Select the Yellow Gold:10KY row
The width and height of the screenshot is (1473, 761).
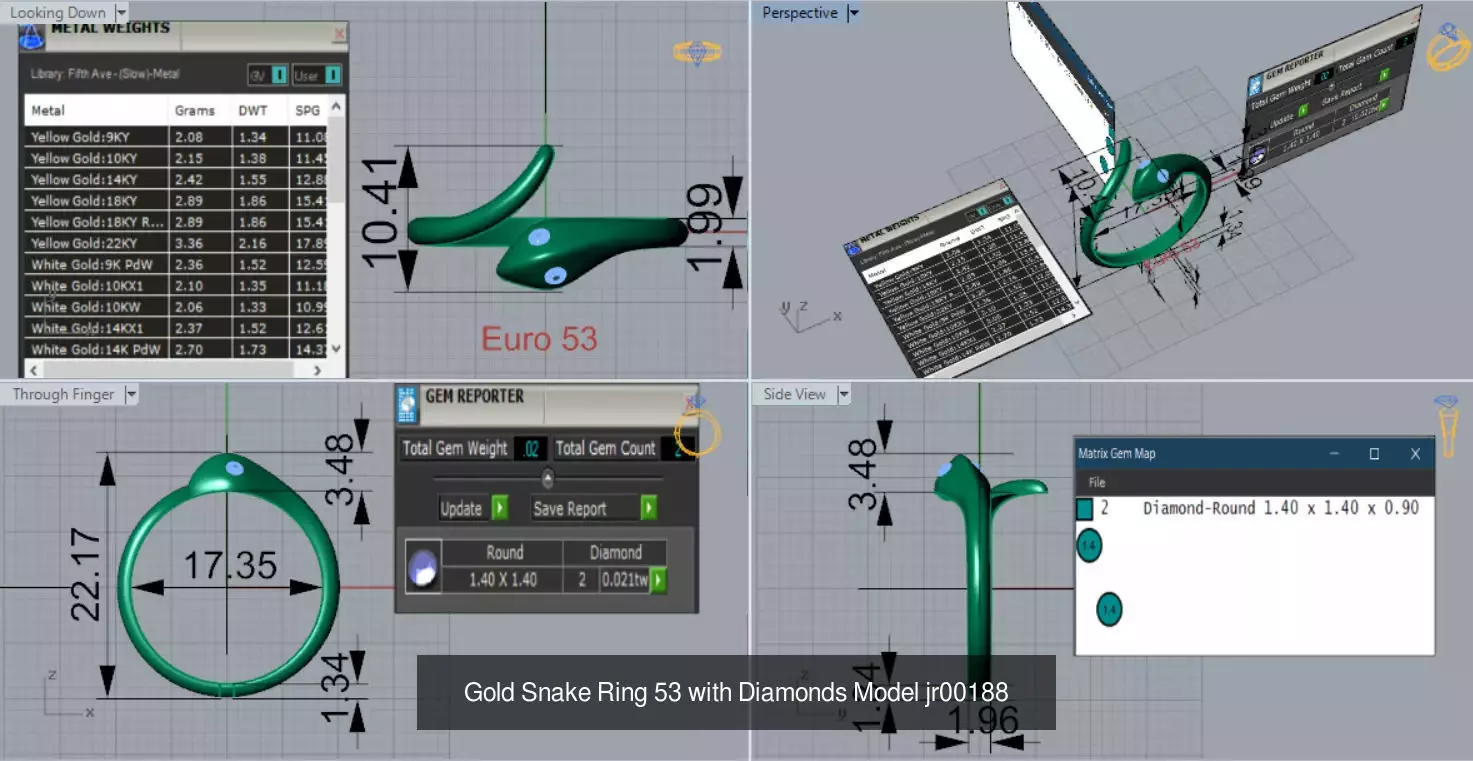(176, 158)
